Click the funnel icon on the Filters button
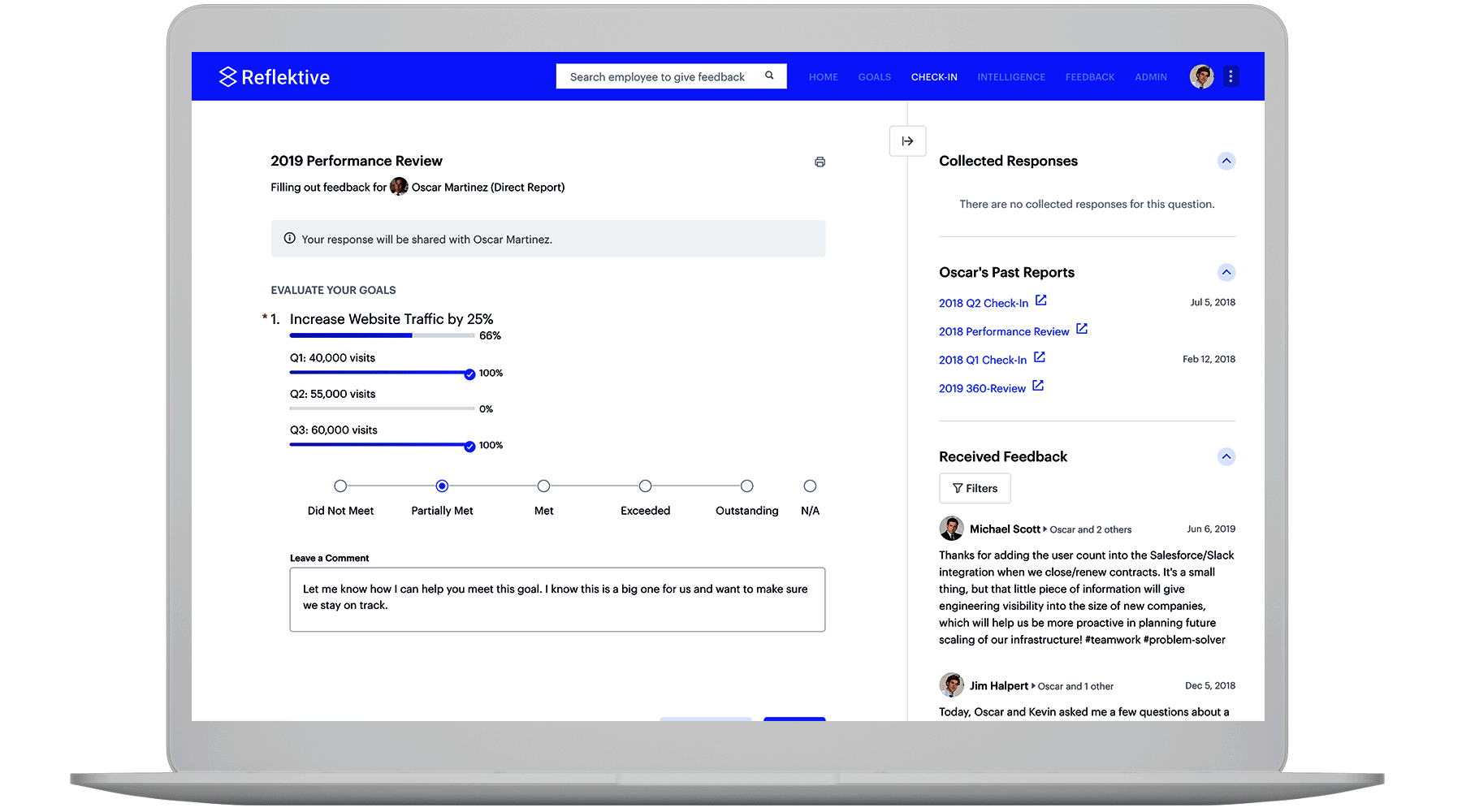 (956, 488)
